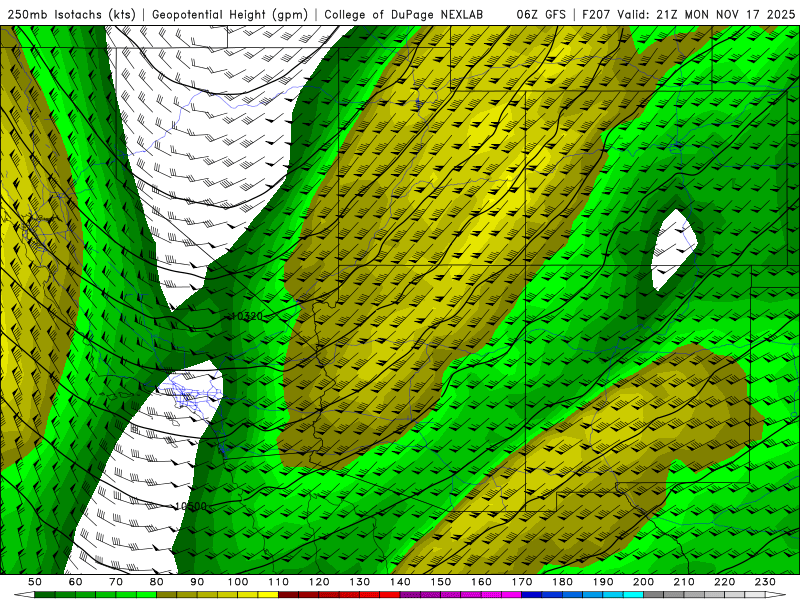The height and width of the screenshot is (600, 800).
Task: Click the 50 label on the color scale
Action: [35, 582]
